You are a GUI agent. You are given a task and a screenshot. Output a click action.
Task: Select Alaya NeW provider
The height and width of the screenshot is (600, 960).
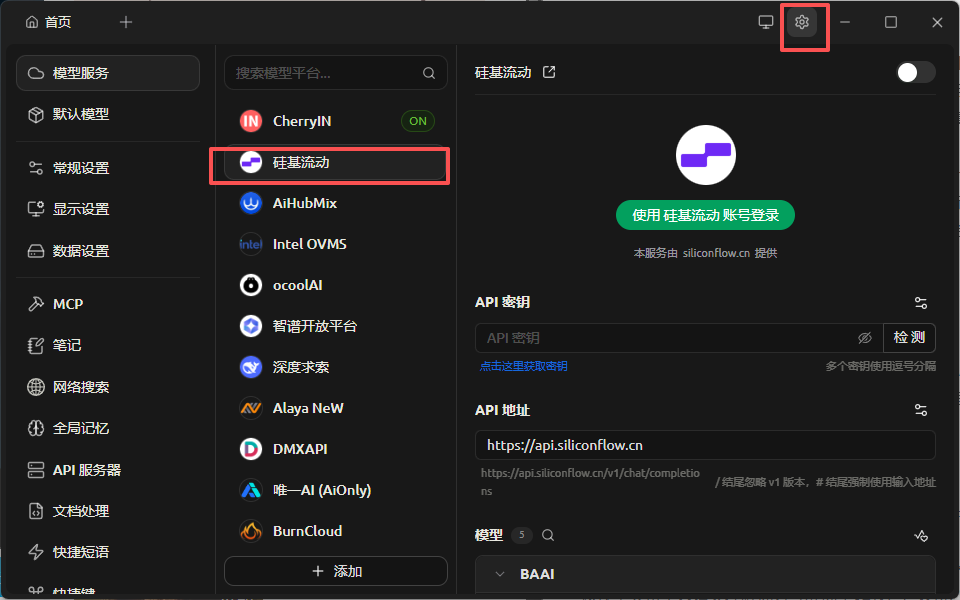336,408
